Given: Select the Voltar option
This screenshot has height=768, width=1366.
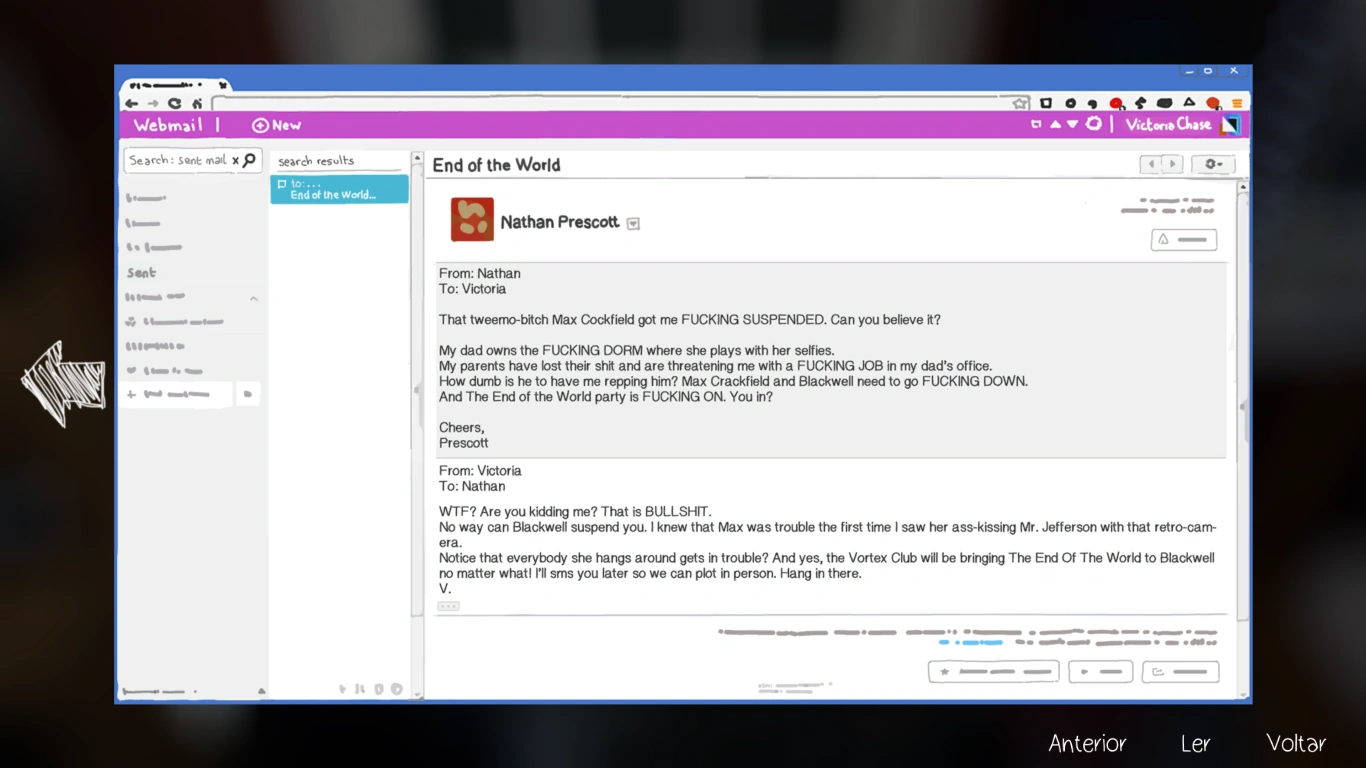Looking at the screenshot, I should click(x=1296, y=743).
